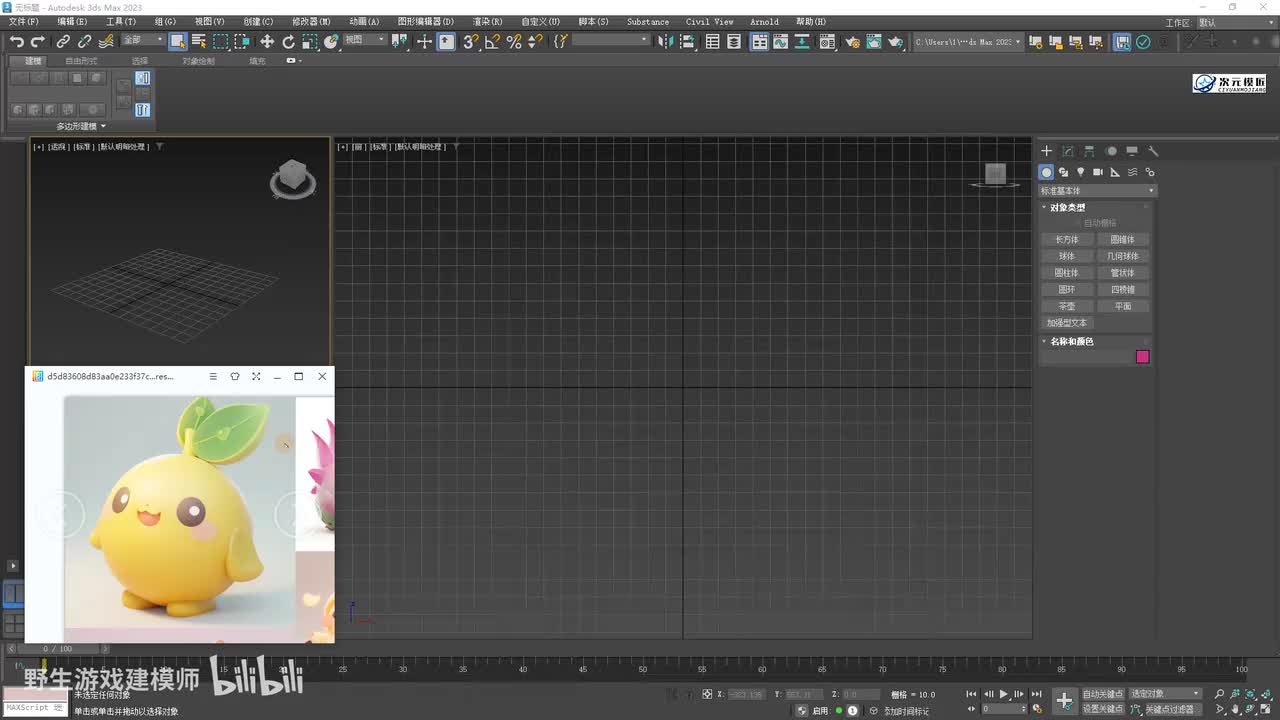The image size is (1280, 720).
Task: Switch to the 自由形式 ribbon tab
Action: pos(82,61)
